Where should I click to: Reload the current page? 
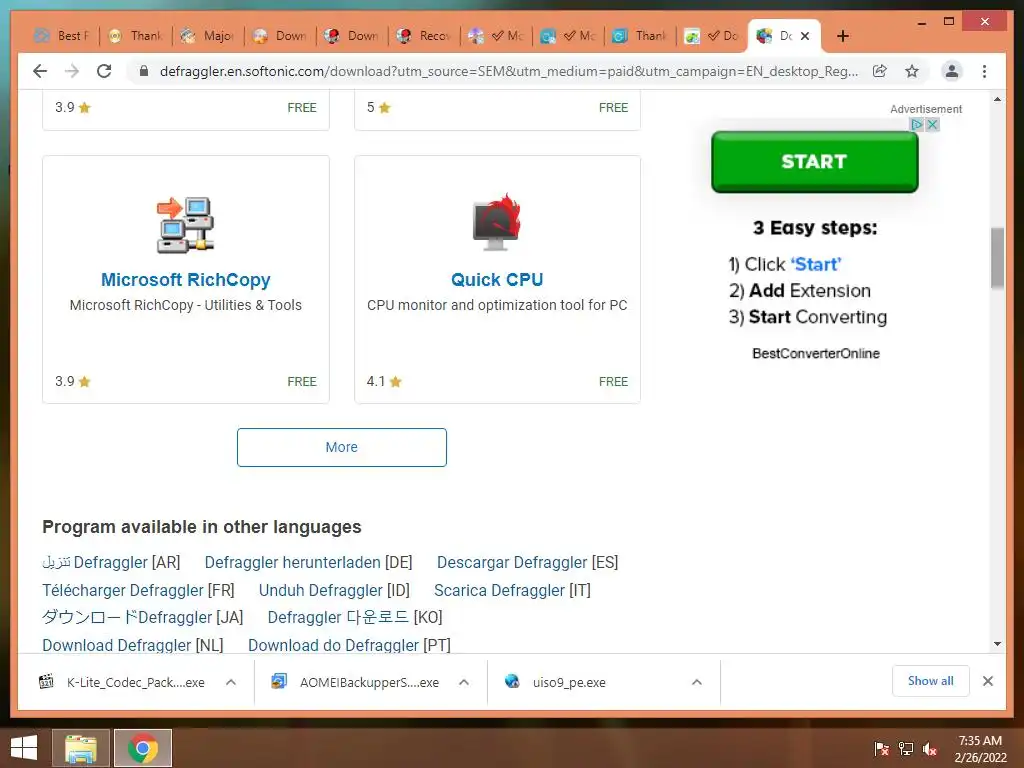[x=104, y=71]
